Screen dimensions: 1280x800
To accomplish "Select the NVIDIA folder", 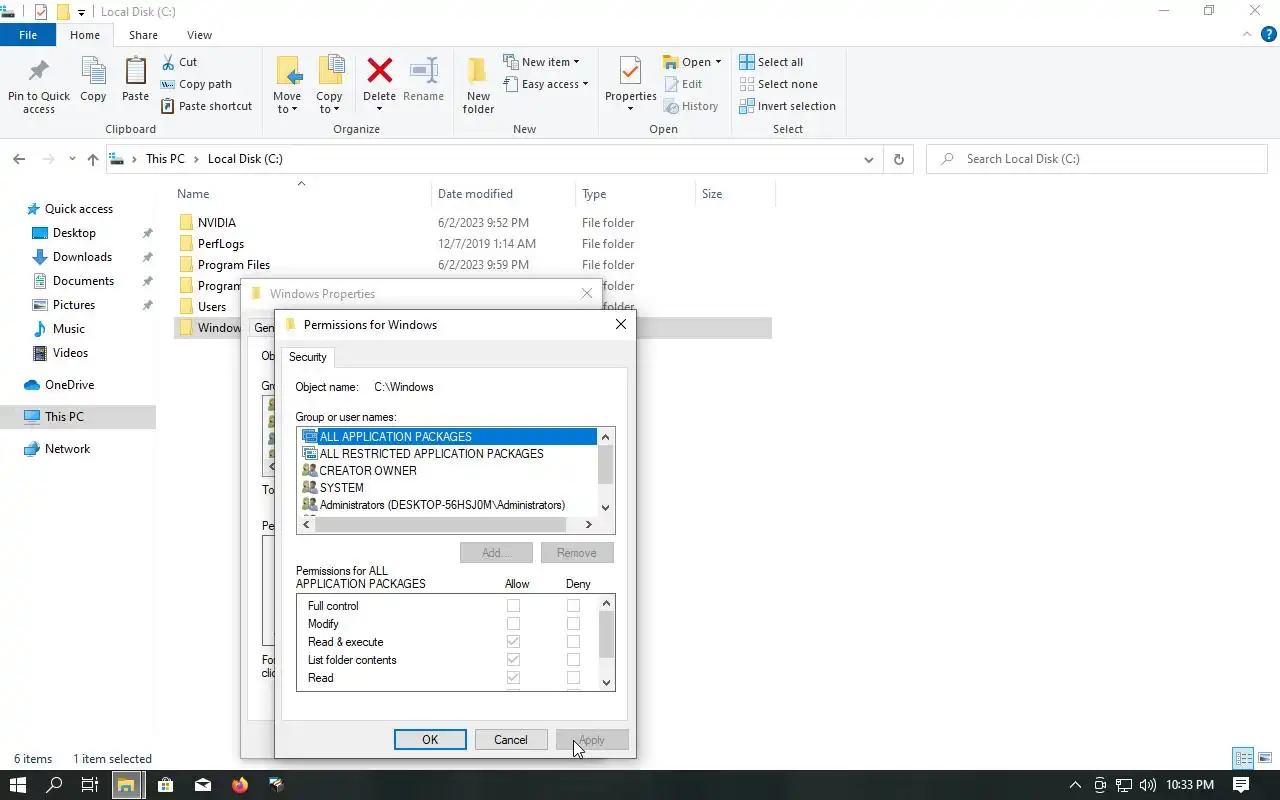I will pyautogui.click(x=217, y=223).
